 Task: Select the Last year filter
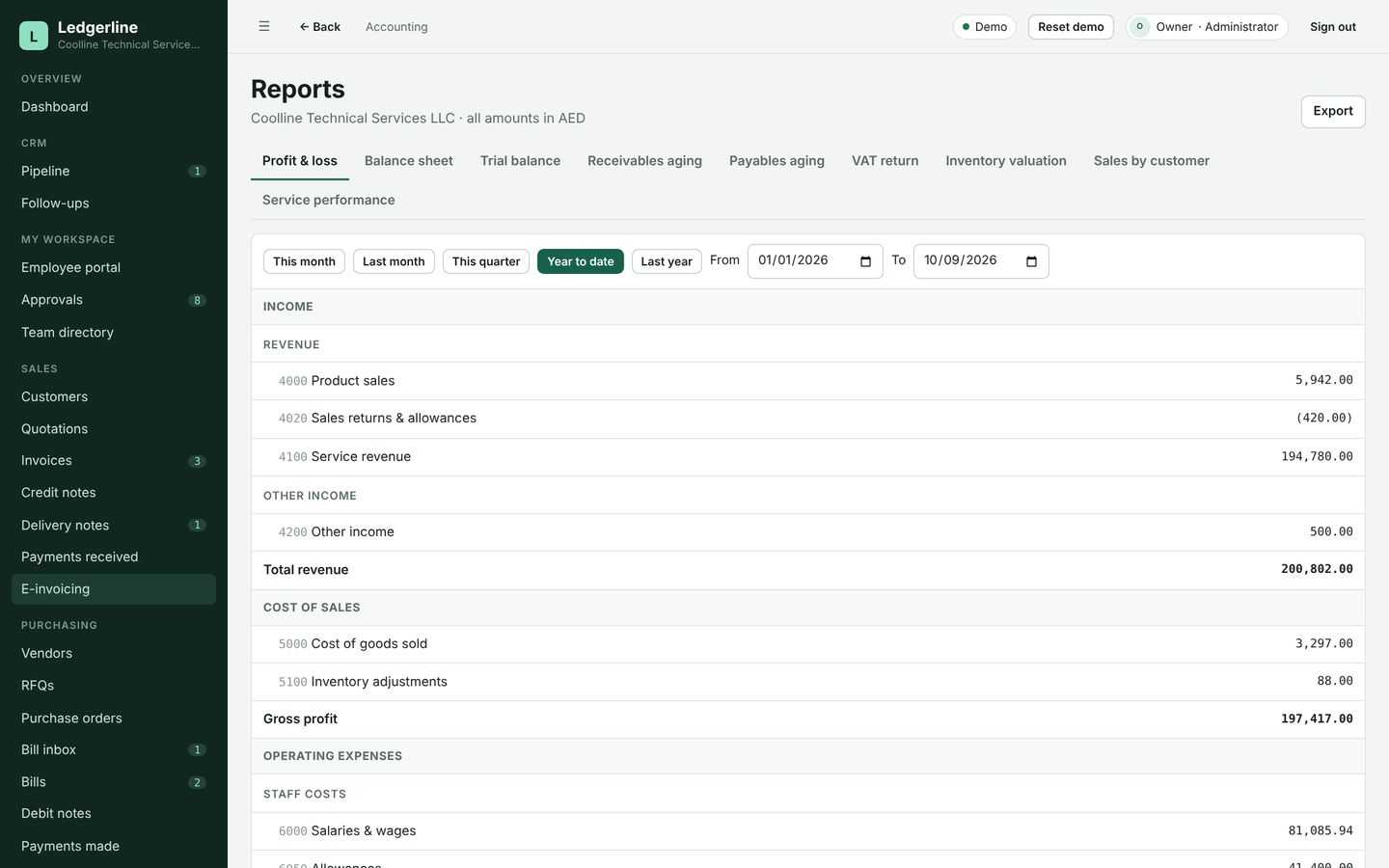[x=667, y=261]
